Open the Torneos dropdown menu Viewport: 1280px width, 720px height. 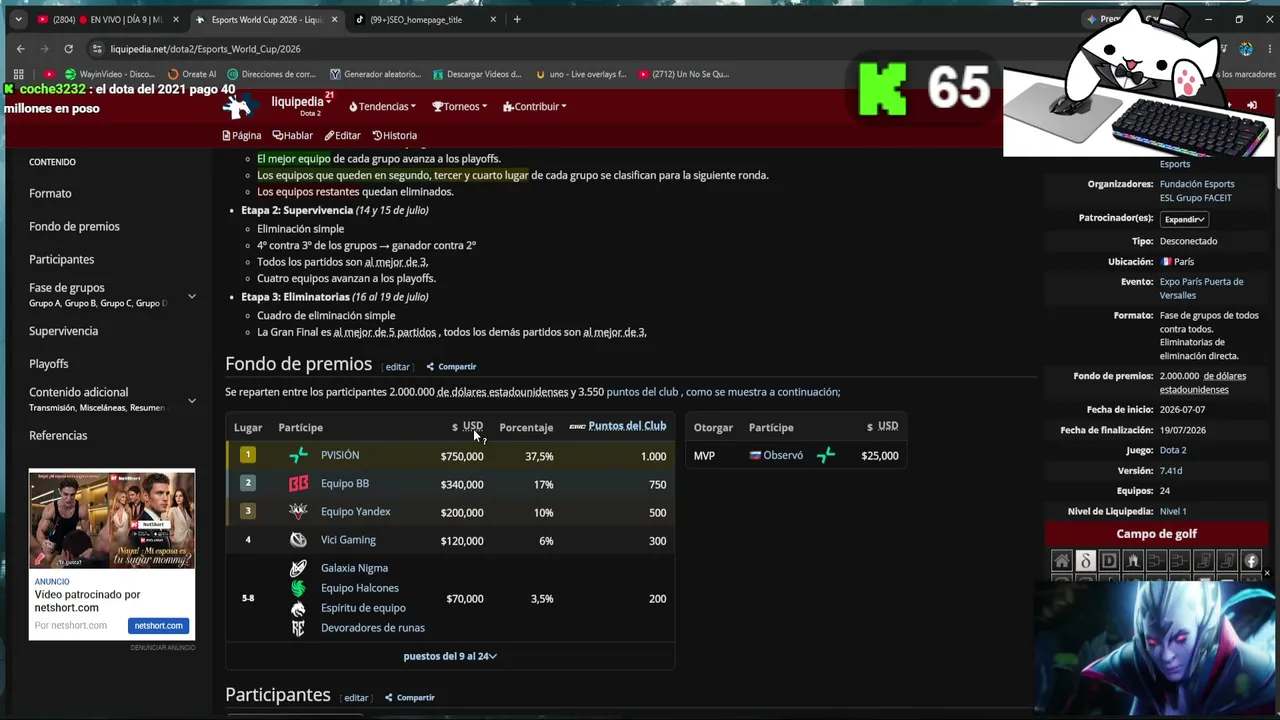click(460, 107)
